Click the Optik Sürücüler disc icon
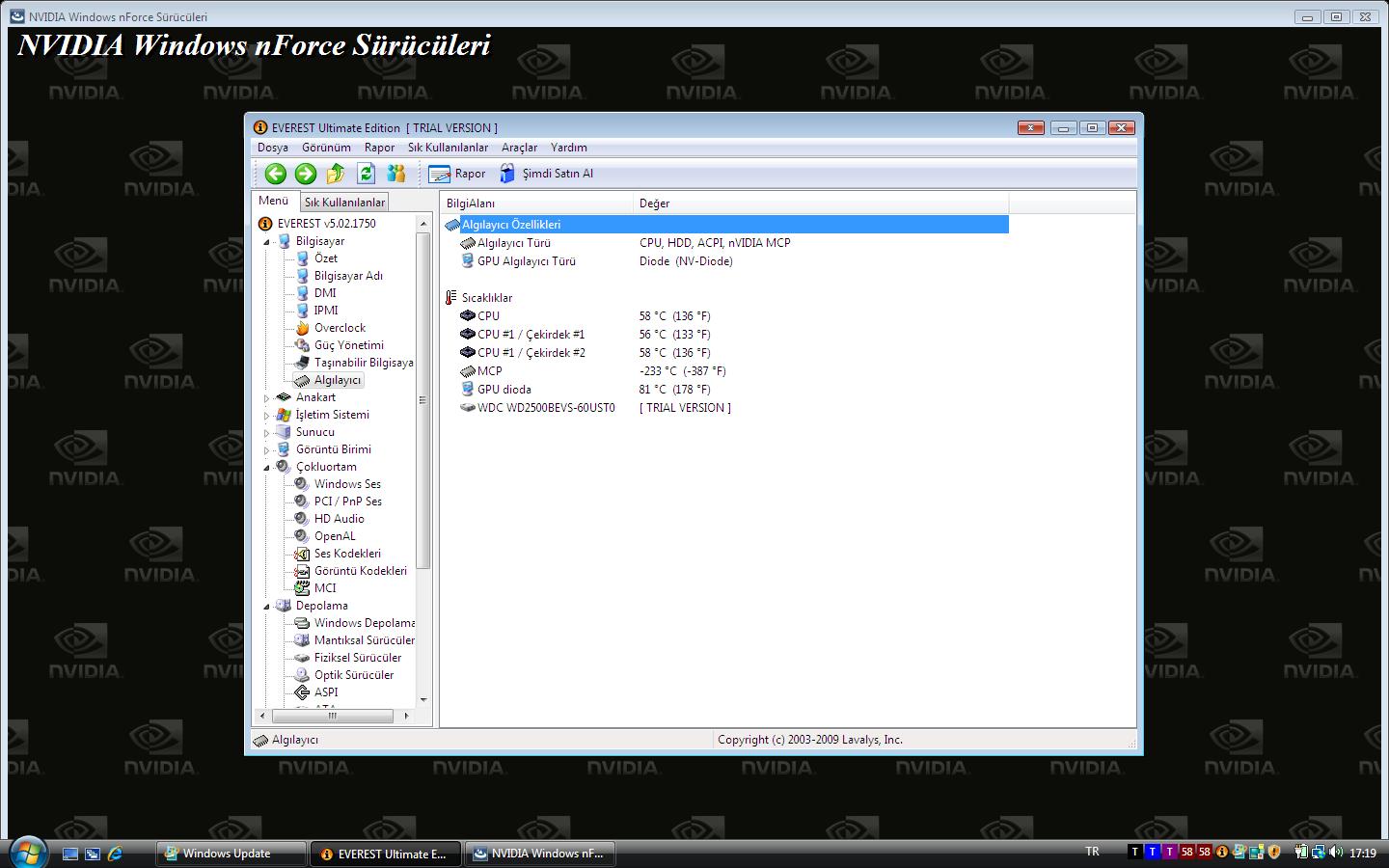1389x868 pixels. click(x=302, y=675)
